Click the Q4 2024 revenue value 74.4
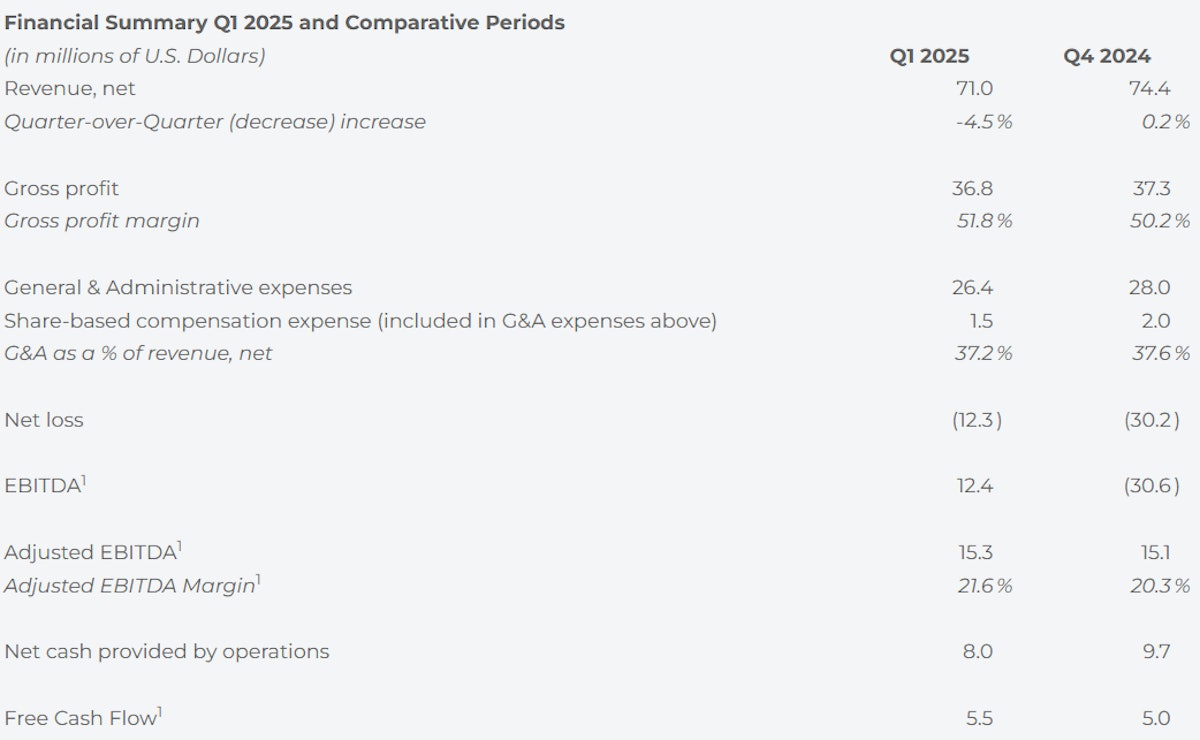Viewport: 1200px width, 740px height. [x=1149, y=89]
